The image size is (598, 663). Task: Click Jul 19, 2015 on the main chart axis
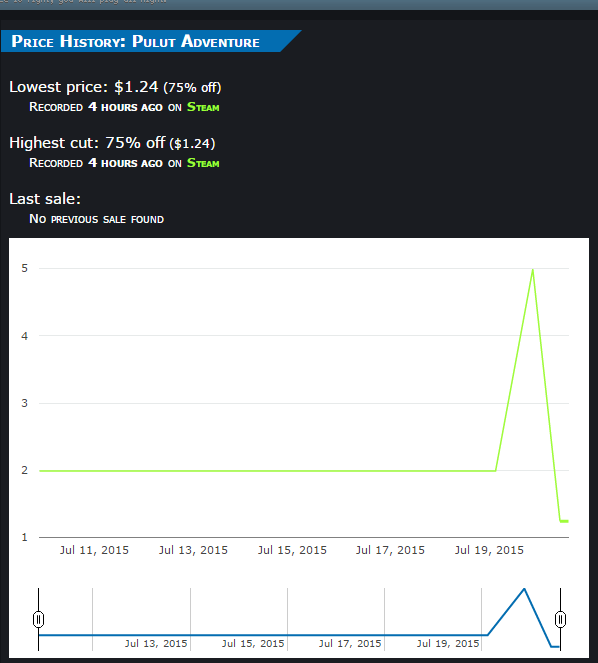click(489, 550)
